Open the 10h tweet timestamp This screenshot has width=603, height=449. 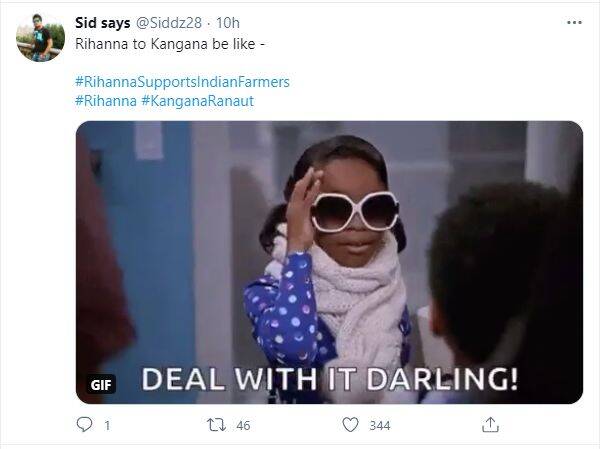[x=228, y=23]
